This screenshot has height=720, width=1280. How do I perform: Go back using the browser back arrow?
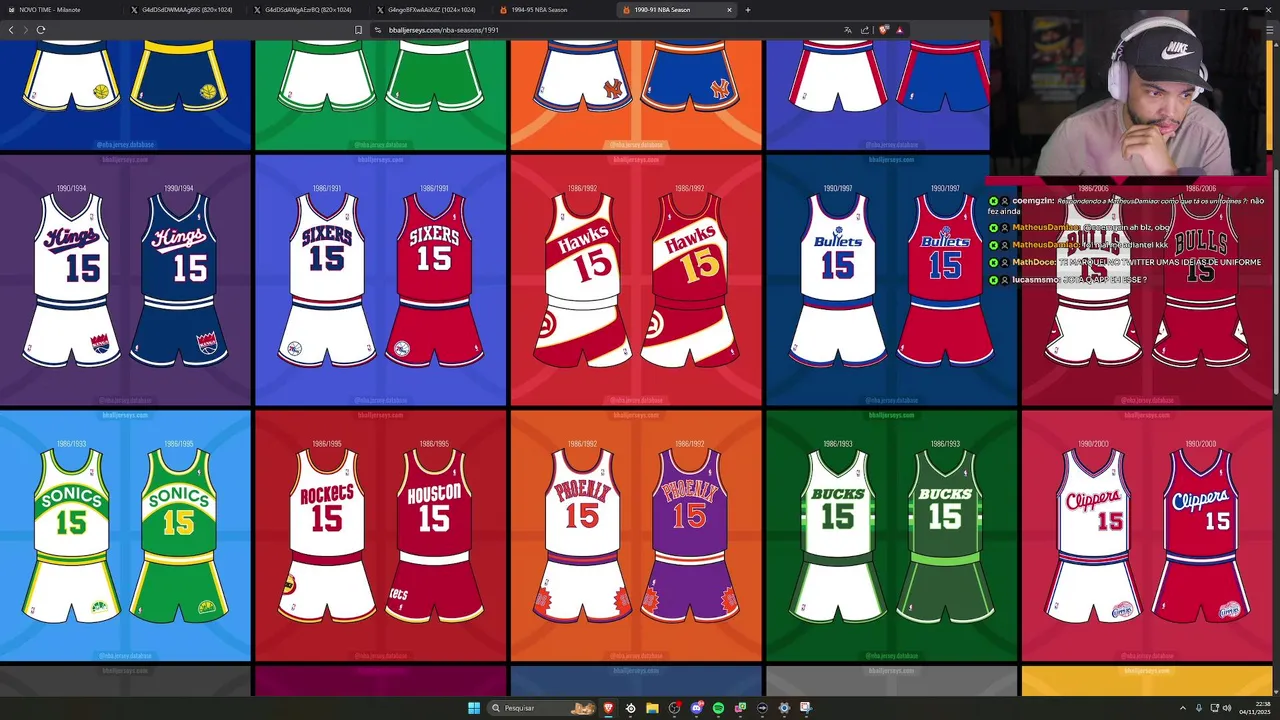click(11, 30)
